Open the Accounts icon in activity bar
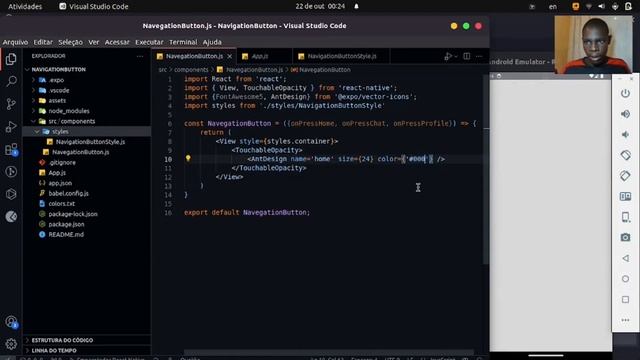This screenshot has height=360, width=640. (x=11, y=322)
